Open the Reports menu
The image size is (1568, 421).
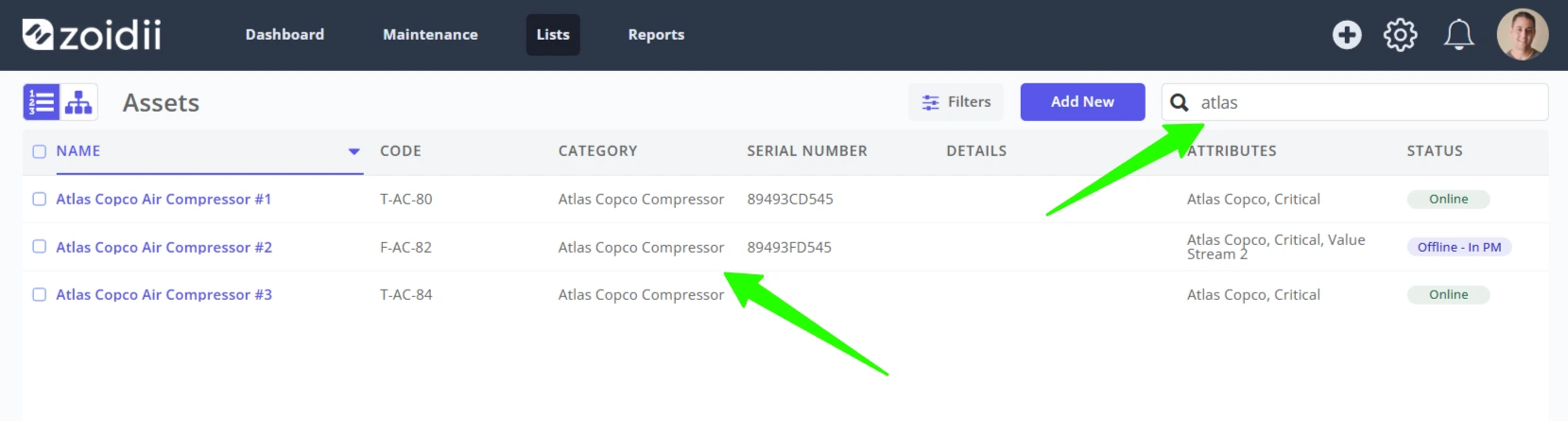656,35
